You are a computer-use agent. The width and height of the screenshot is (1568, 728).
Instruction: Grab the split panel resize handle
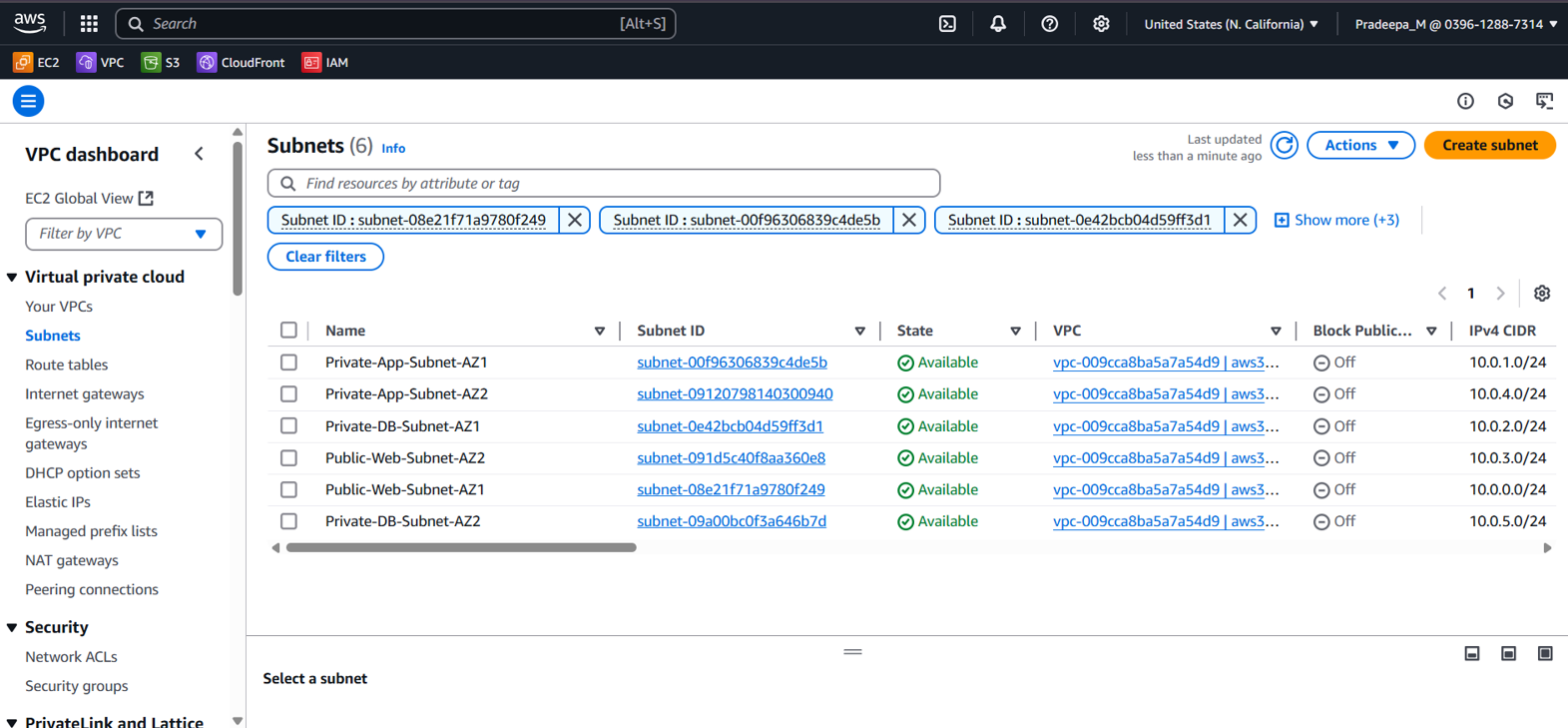pyautogui.click(x=852, y=652)
